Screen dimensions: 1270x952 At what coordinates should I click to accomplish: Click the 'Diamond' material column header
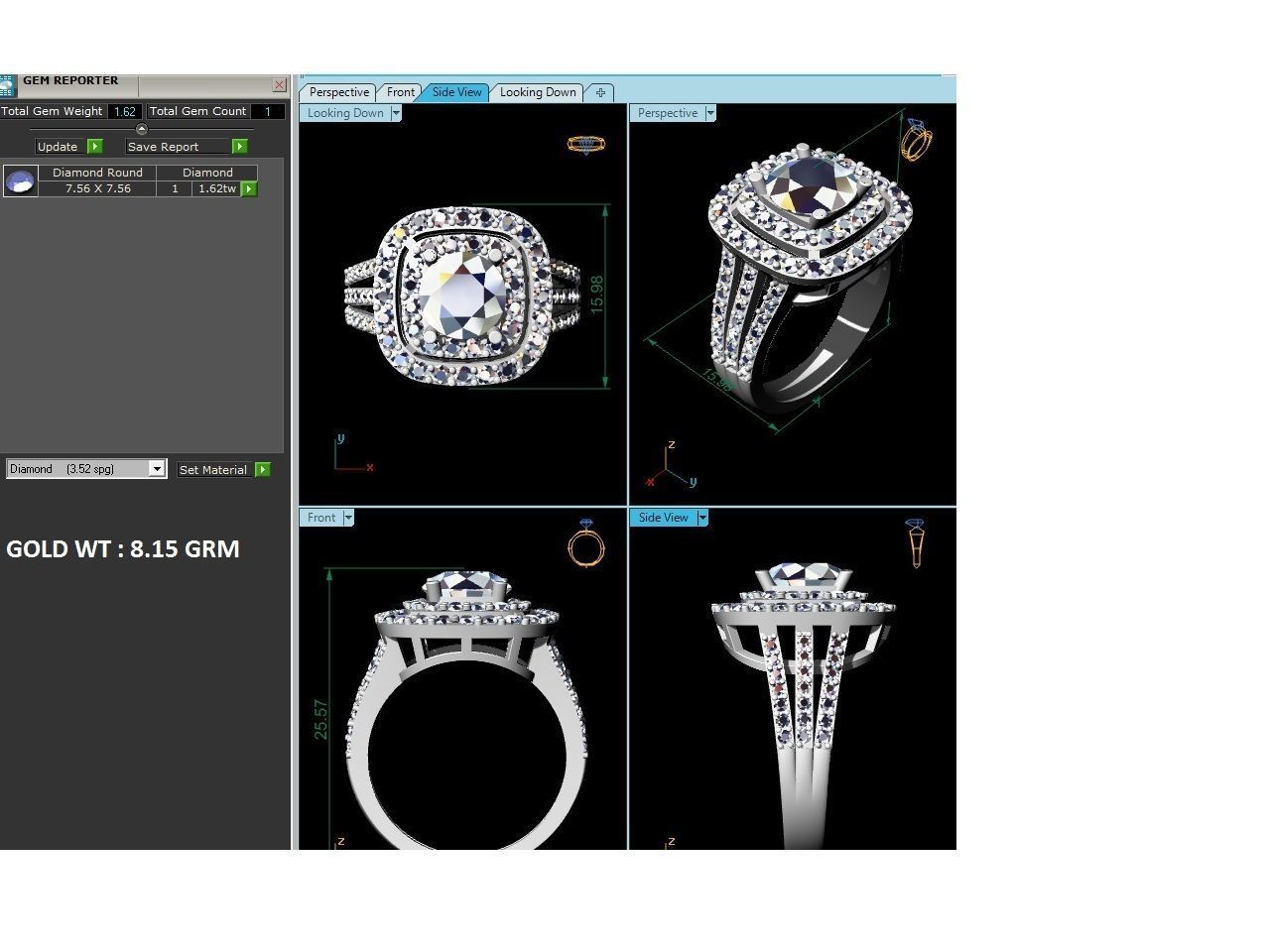(207, 173)
